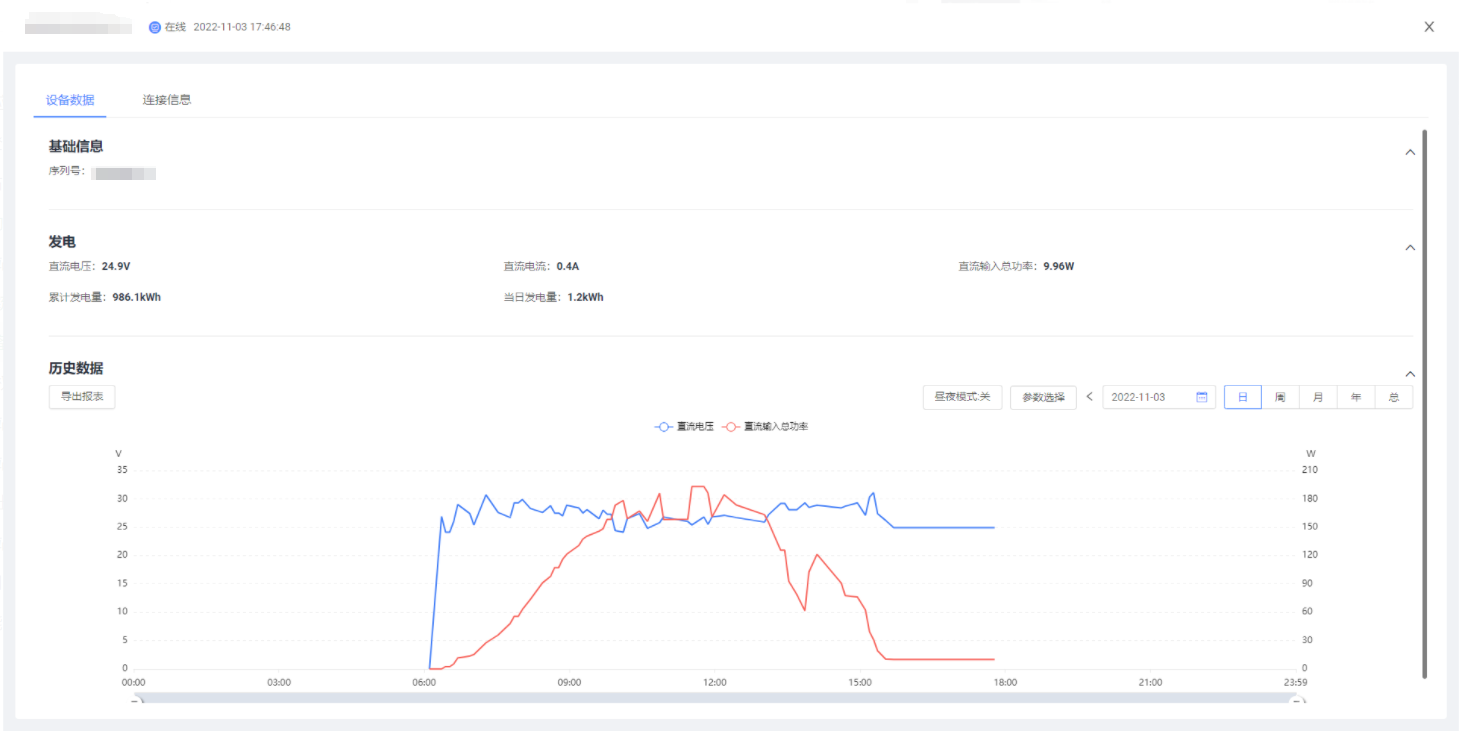Screen dimensions: 1459x731
Task: Select 总 total range
Action: tap(1394, 397)
